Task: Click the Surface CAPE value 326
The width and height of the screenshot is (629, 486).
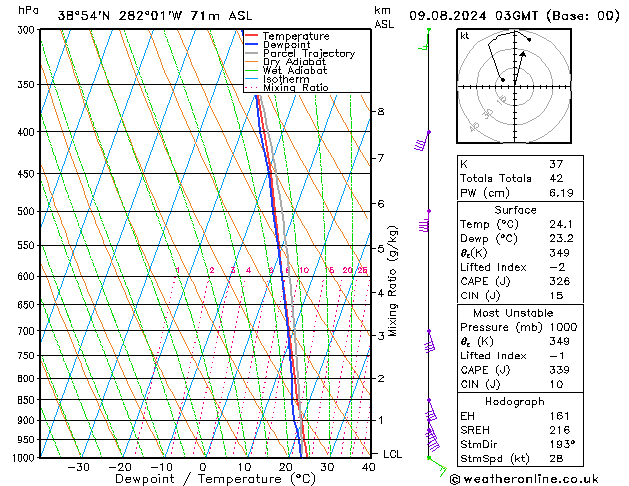Action: tap(559, 281)
